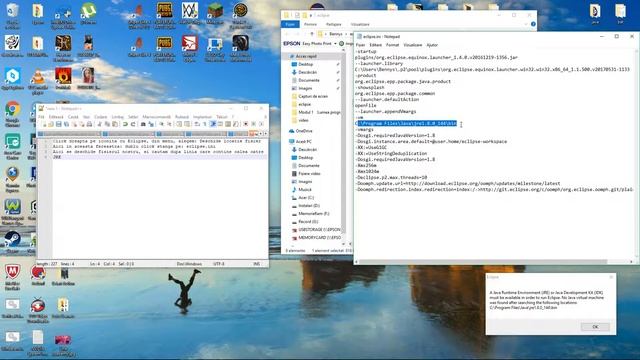Toggle Show All Characters in Notepad++ toolbar
The image size is (640, 360).
click(204, 124)
